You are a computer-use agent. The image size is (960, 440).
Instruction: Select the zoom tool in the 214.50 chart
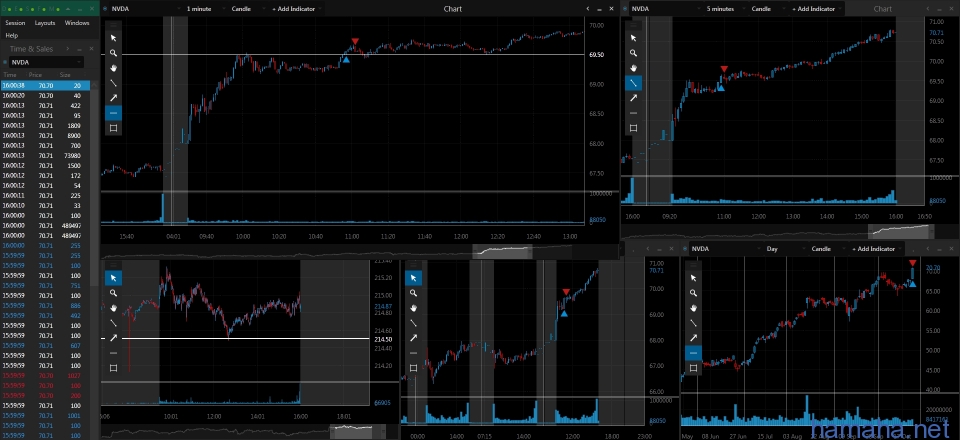click(113, 293)
